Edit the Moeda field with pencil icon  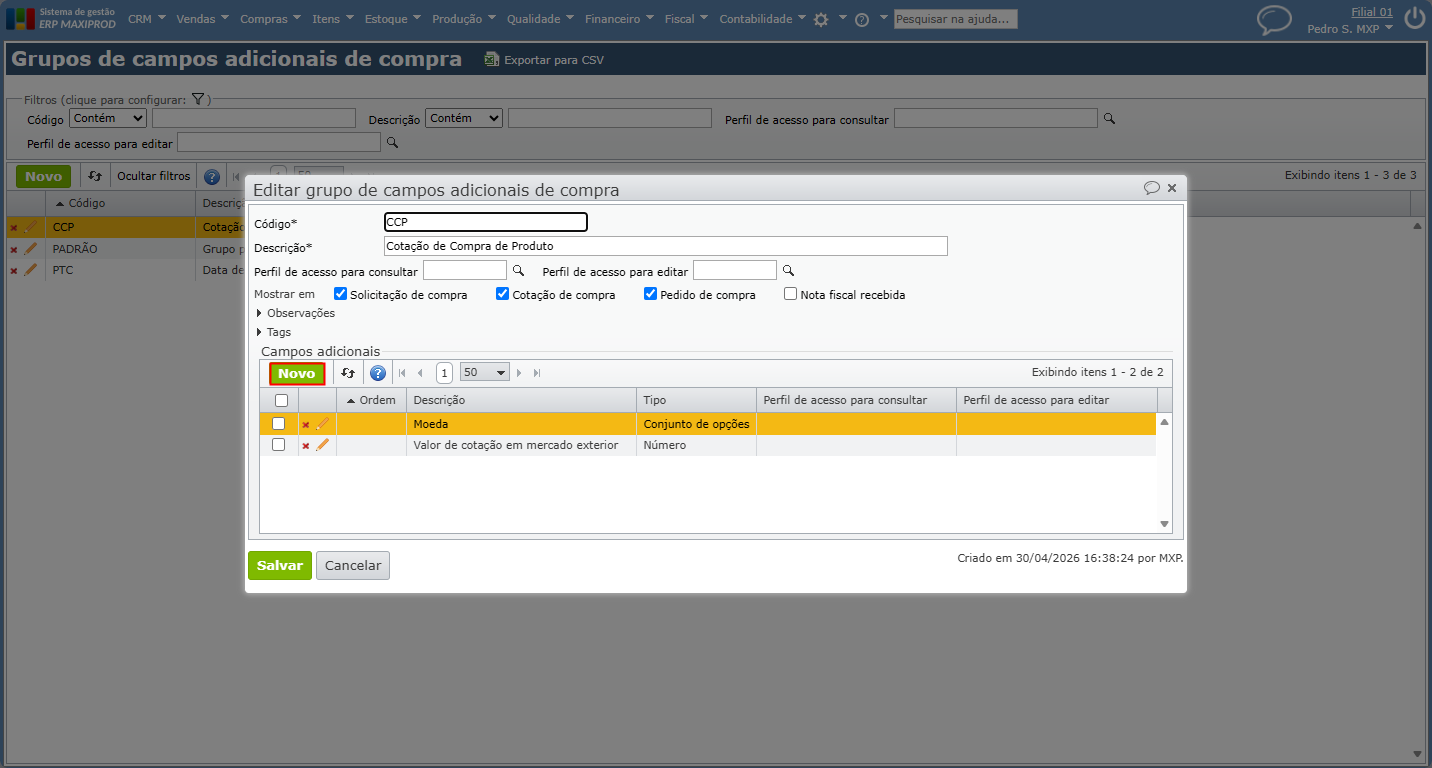click(322, 424)
